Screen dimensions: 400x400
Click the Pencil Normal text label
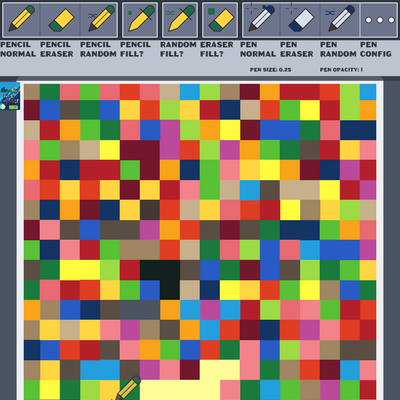tap(18, 49)
